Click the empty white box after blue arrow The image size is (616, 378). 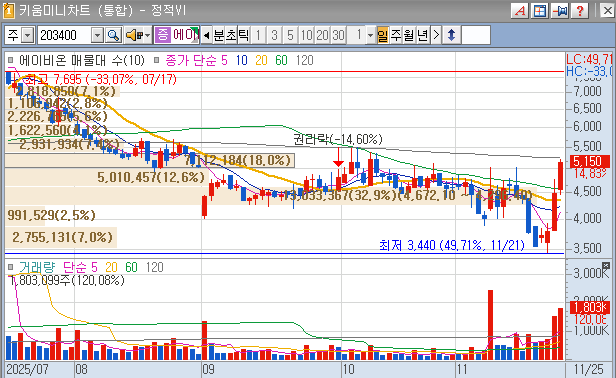(x=476, y=35)
